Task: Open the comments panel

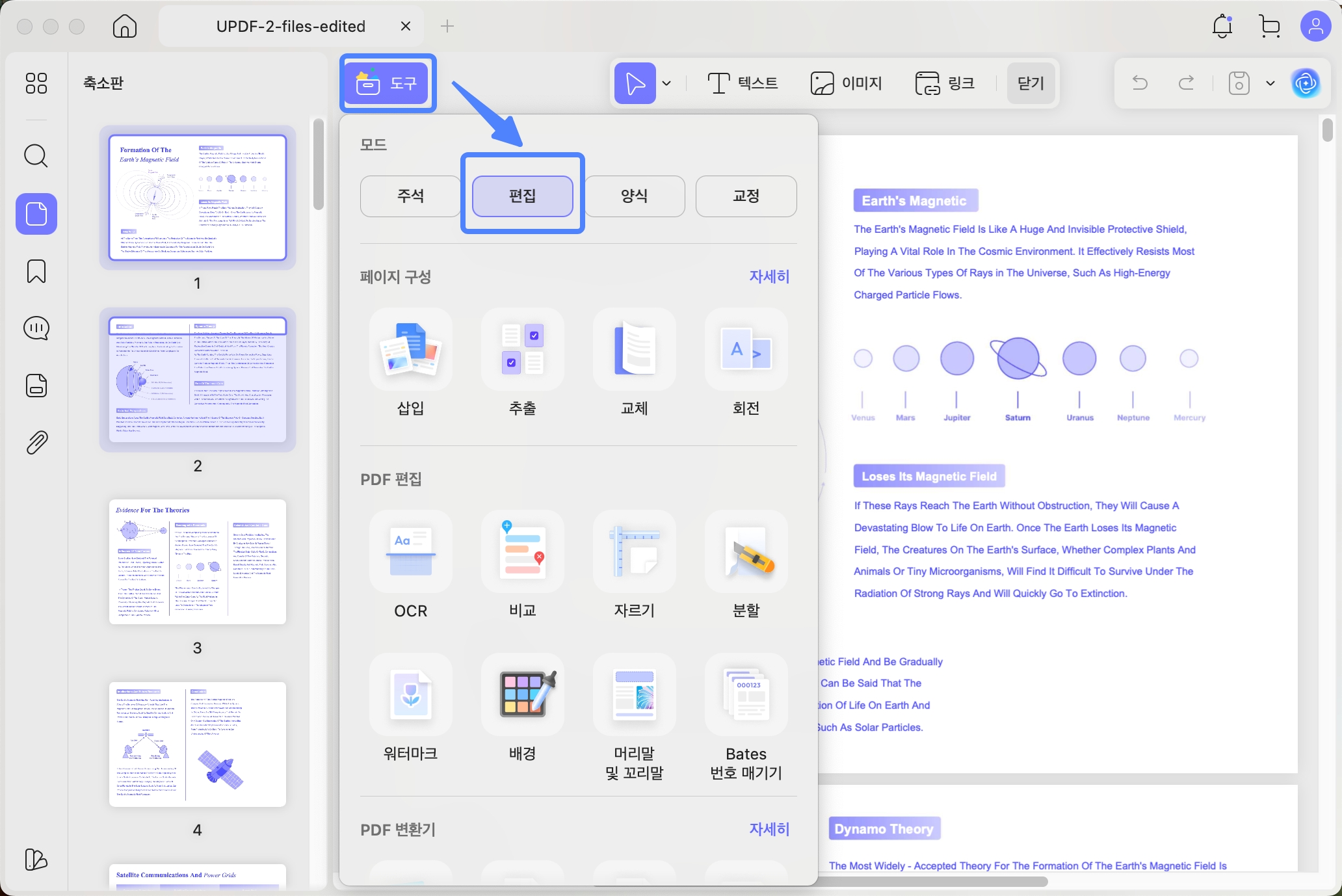Action: (x=36, y=328)
